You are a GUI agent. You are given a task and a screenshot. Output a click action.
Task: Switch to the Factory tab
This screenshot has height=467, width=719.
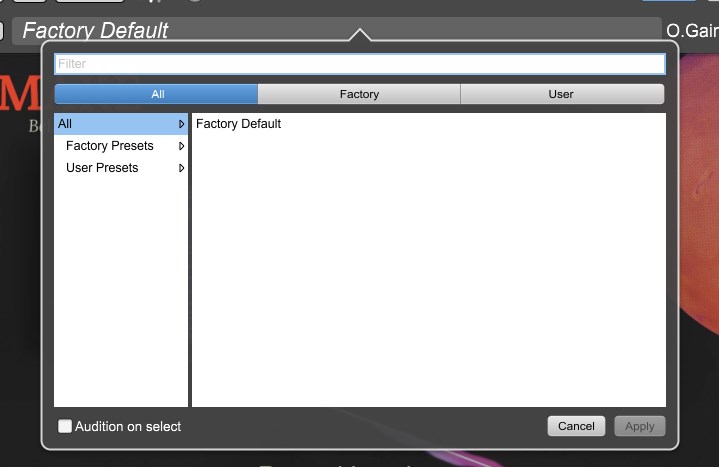[x=359, y=94]
